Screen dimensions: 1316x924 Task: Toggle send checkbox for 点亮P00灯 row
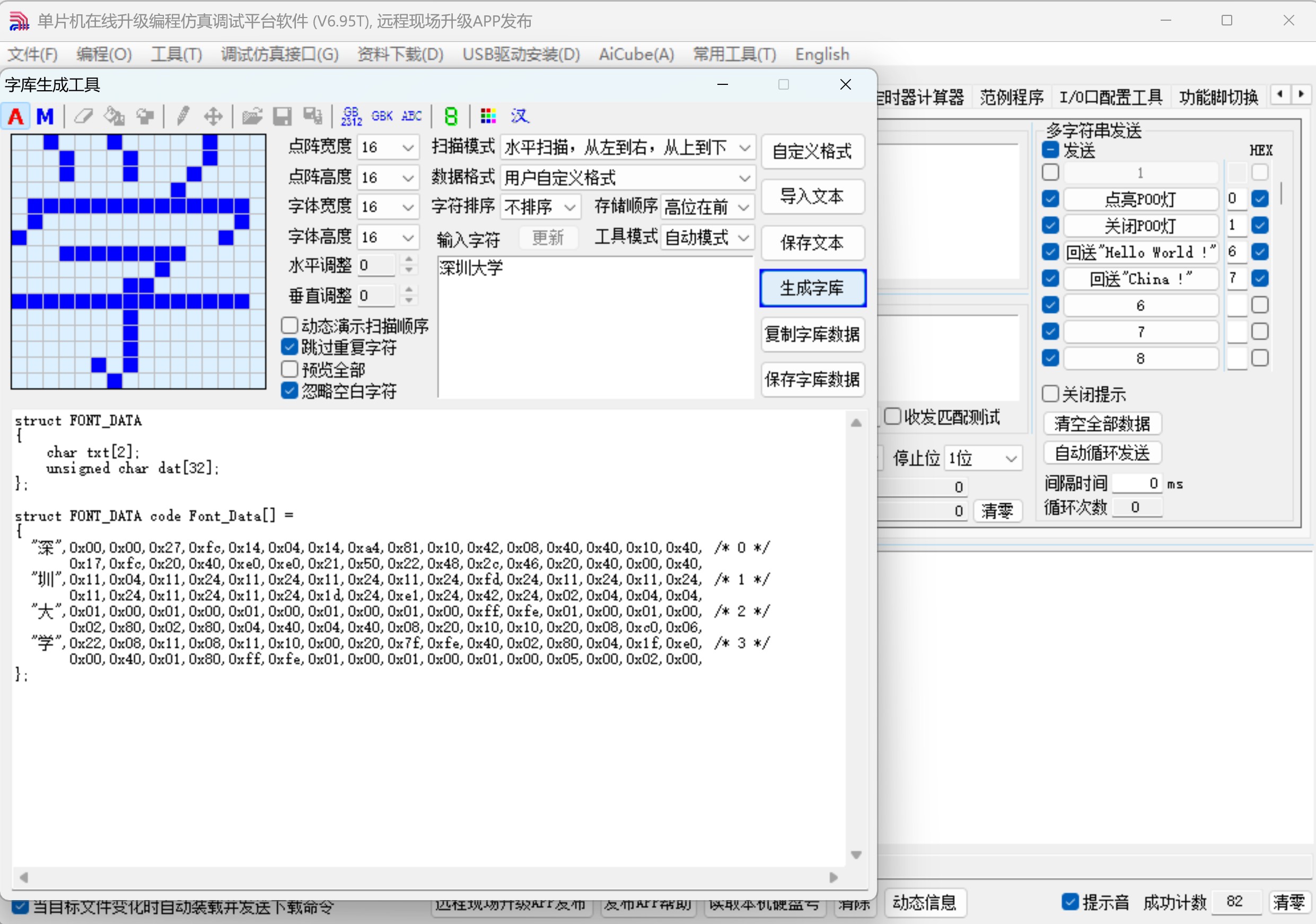click(x=1050, y=199)
